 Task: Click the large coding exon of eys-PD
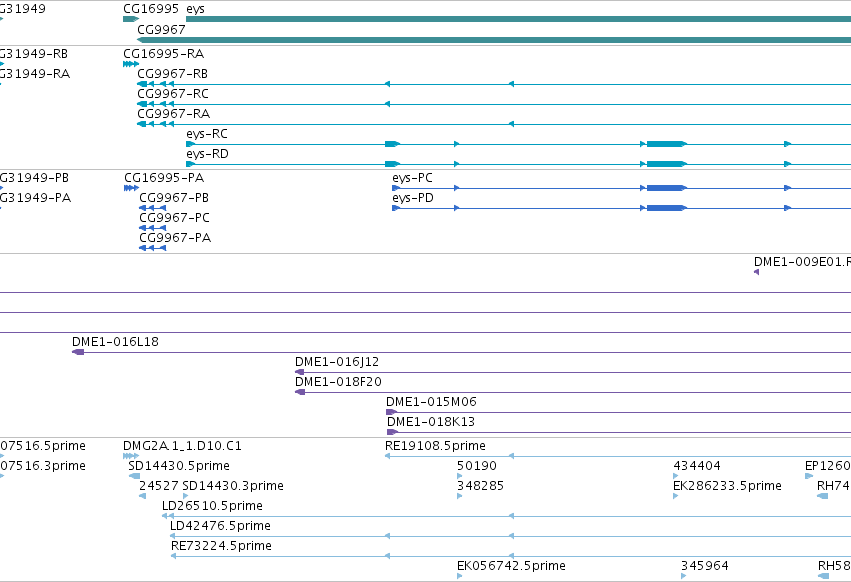point(667,208)
